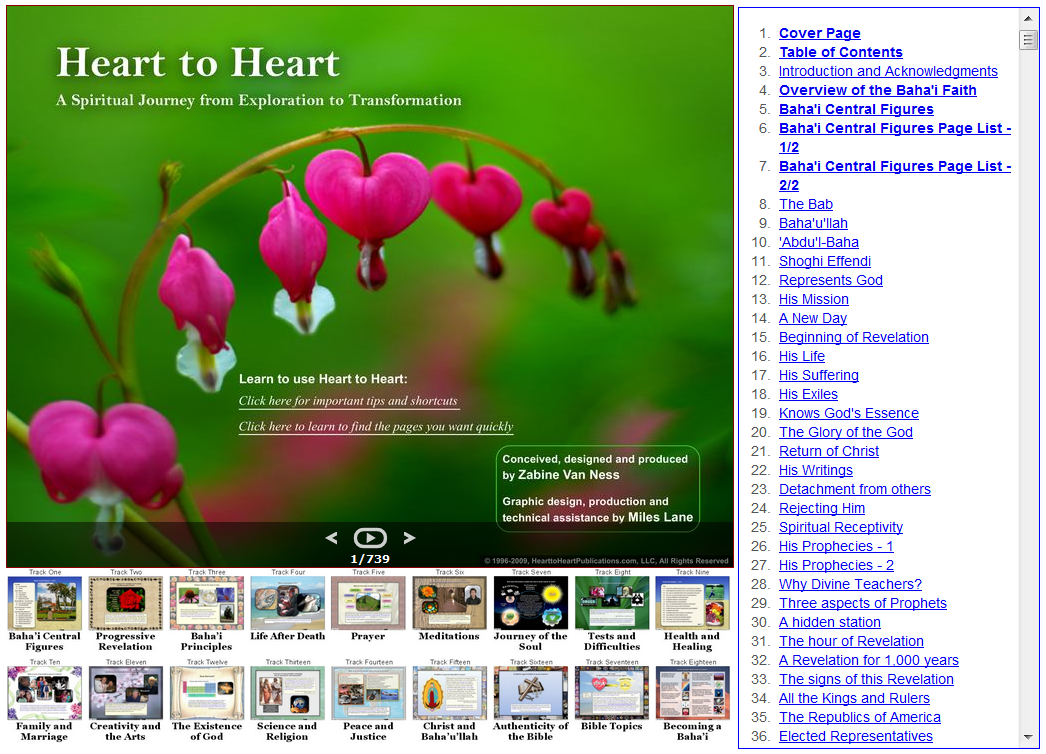The height and width of the screenshot is (754, 1046).
Task: Open the Life After Death track thumbnail
Action: [x=287, y=603]
